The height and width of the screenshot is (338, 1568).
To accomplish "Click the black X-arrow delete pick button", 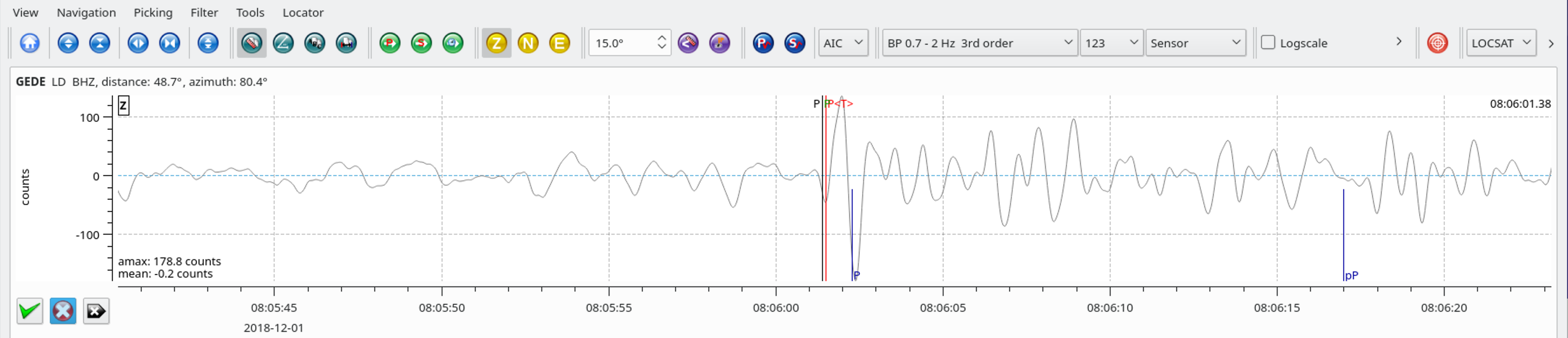I will click(96, 311).
